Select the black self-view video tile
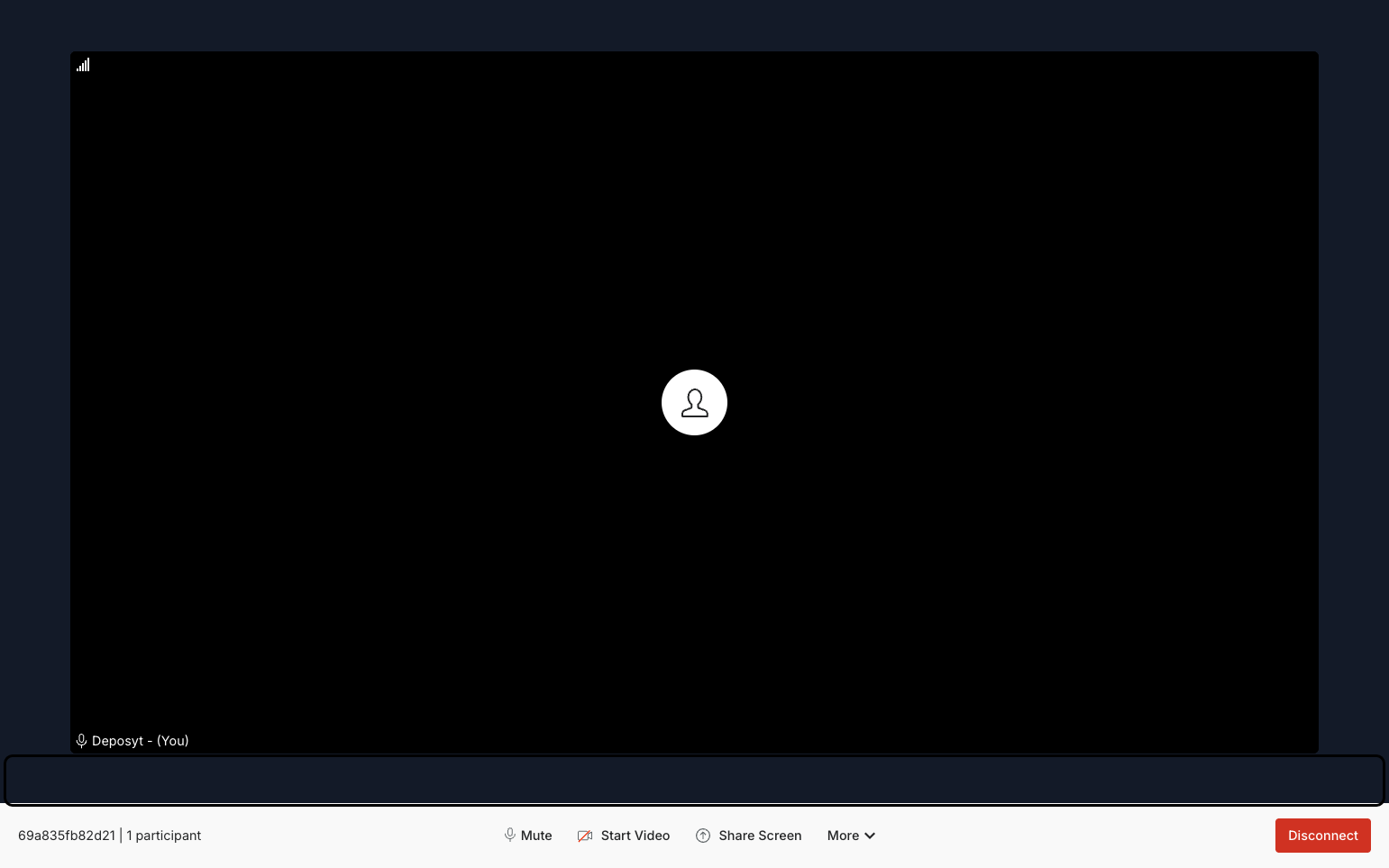1389x868 pixels. pyautogui.click(x=694, y=402)
